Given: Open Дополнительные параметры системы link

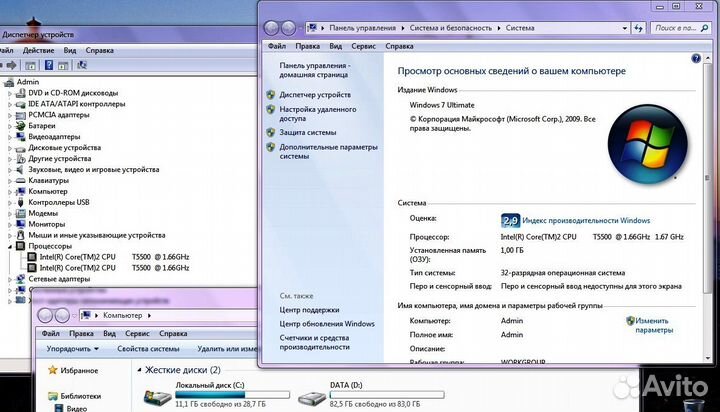Looking at the screenshot, I should (x=328, y=151).
